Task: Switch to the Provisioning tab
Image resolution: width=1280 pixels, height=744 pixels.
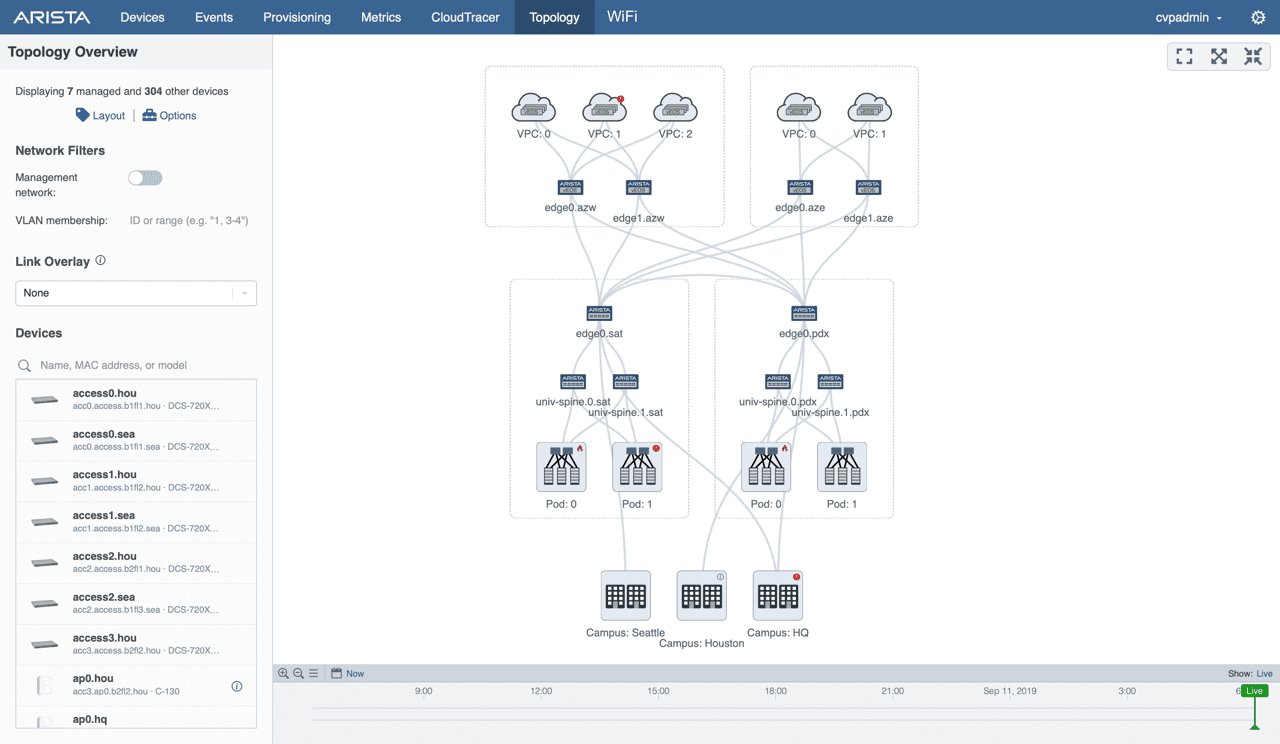Action: 297,17
